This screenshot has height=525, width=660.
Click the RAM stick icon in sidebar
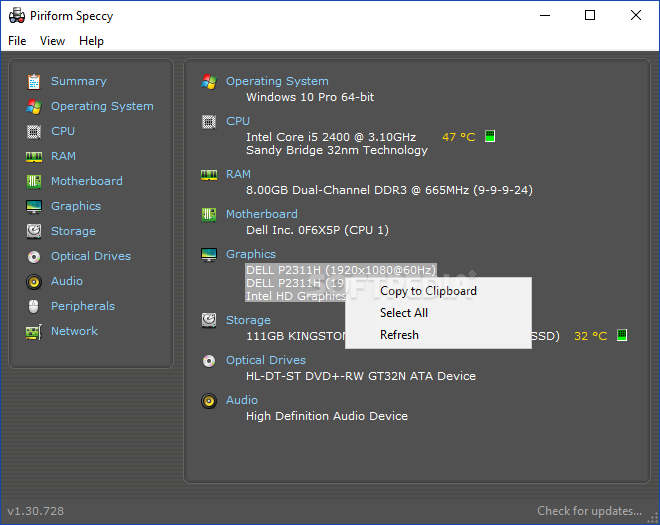34,157
